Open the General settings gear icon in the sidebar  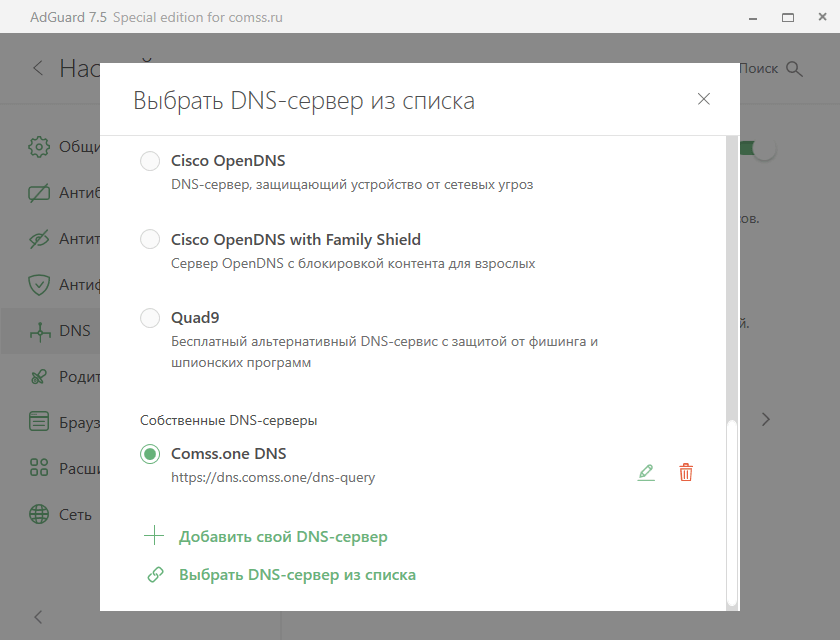pyautogui.click(x=39, y=146)
